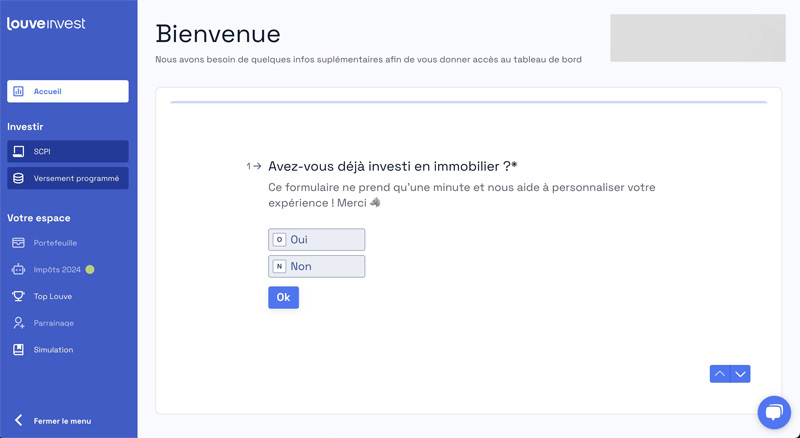This screenshot has height=438, width=800.
Task: Click the Accueil dashboard chart icon
Action: pos(18,91)
